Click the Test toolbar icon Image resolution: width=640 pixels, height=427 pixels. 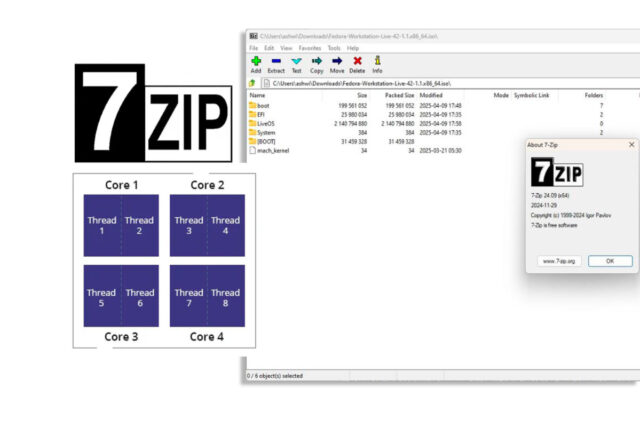[x=296, y=61]
